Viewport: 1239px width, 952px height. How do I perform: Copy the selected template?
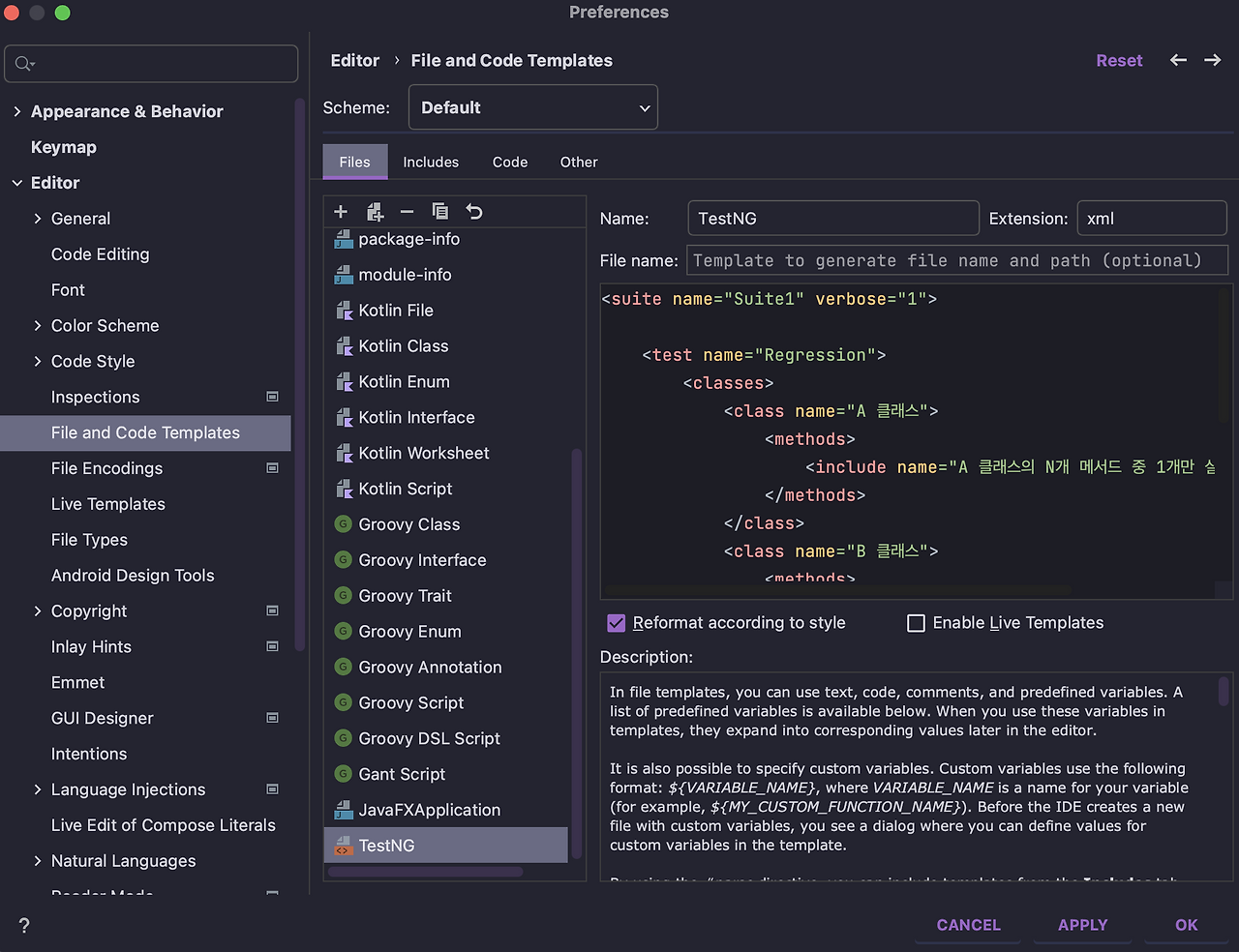click(x=439, y=211)
